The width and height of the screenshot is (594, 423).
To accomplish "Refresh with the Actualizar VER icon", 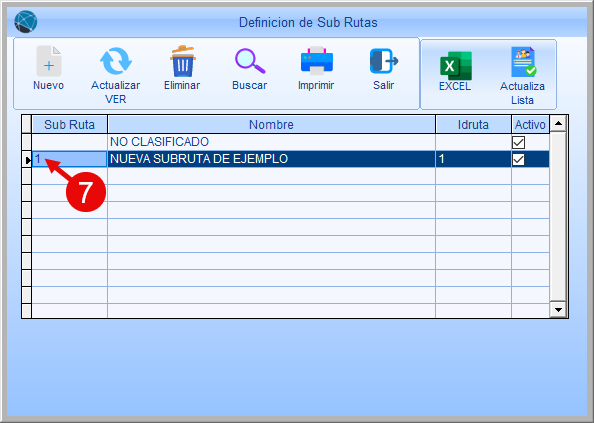I will point(116,61).
